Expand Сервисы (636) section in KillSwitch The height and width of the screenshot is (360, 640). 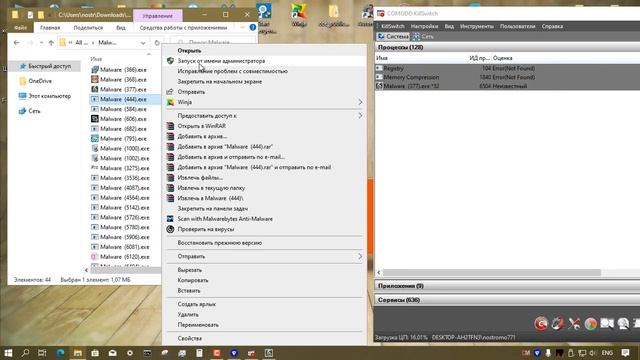(507, 300)
